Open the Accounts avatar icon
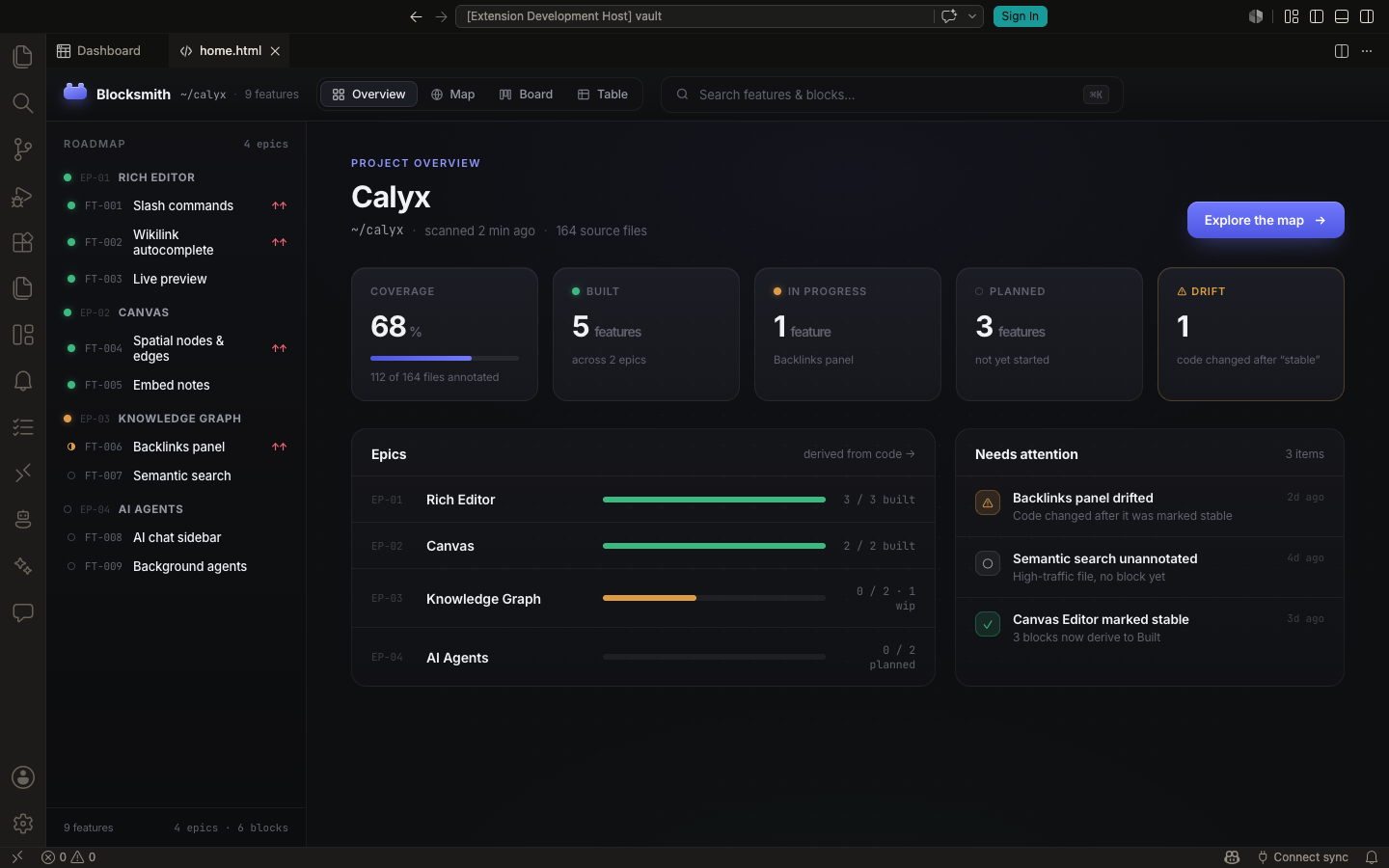This screenshot has width=1389, height=868. click(x=23, y=777)
